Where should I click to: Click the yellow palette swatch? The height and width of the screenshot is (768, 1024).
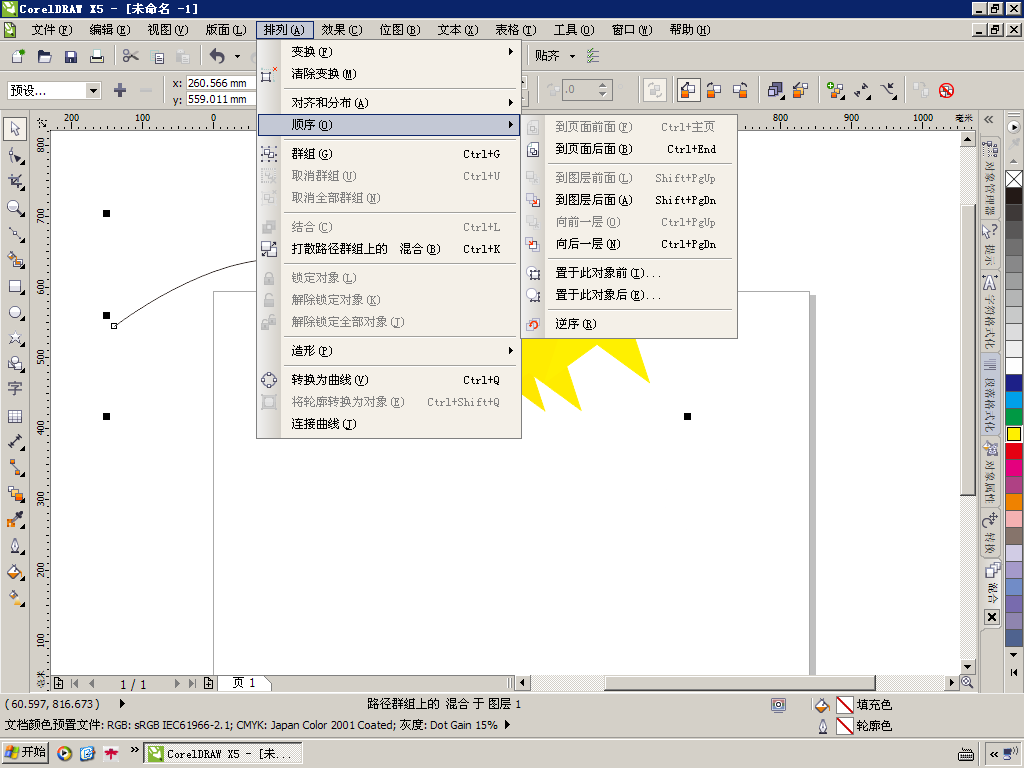[x=1014, y=434]
